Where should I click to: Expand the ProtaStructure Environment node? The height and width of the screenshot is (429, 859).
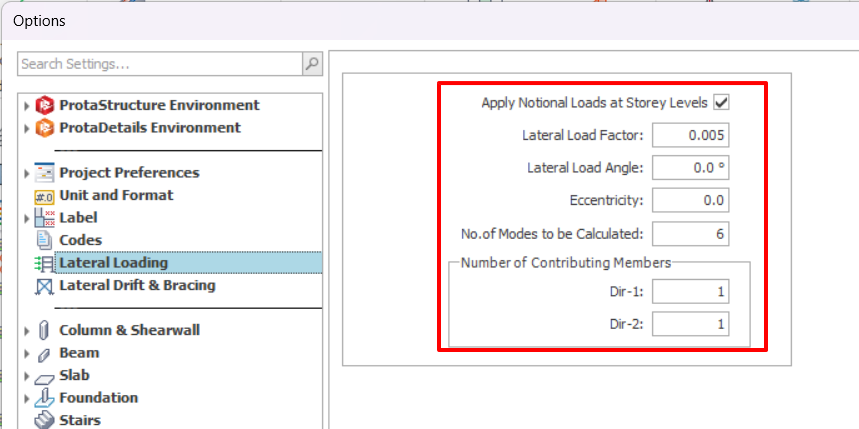point(26,105)
